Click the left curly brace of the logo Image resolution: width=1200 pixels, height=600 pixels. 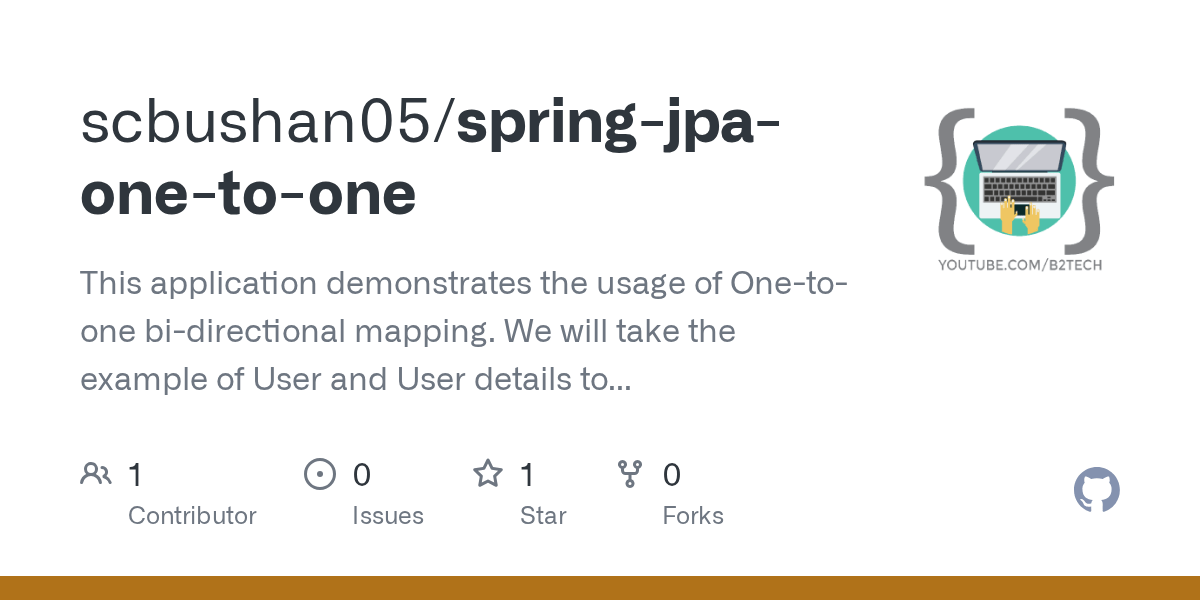click(x=947, y=180)
